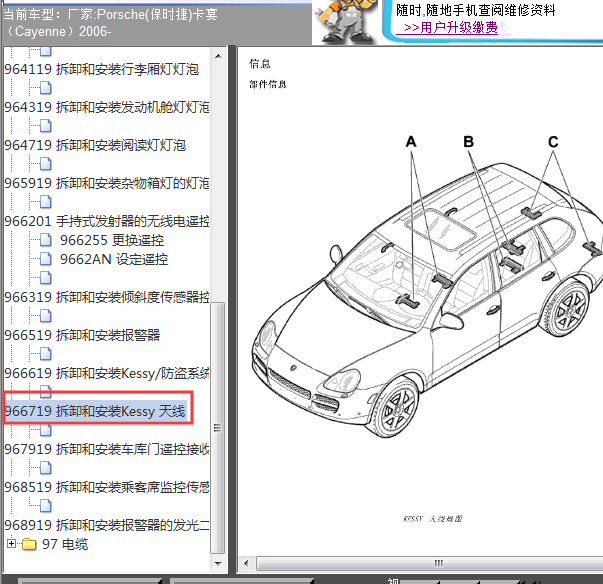Click the mechanic mascot image in header

point(345,21)
